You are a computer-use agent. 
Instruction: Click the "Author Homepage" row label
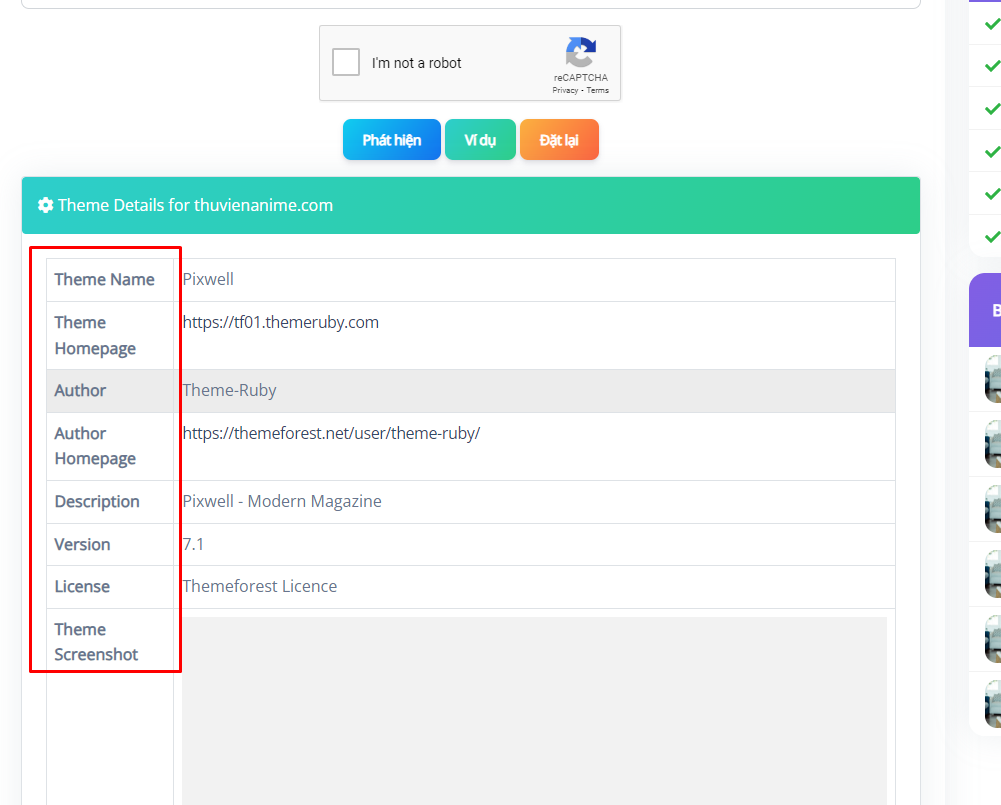[95, 446]
